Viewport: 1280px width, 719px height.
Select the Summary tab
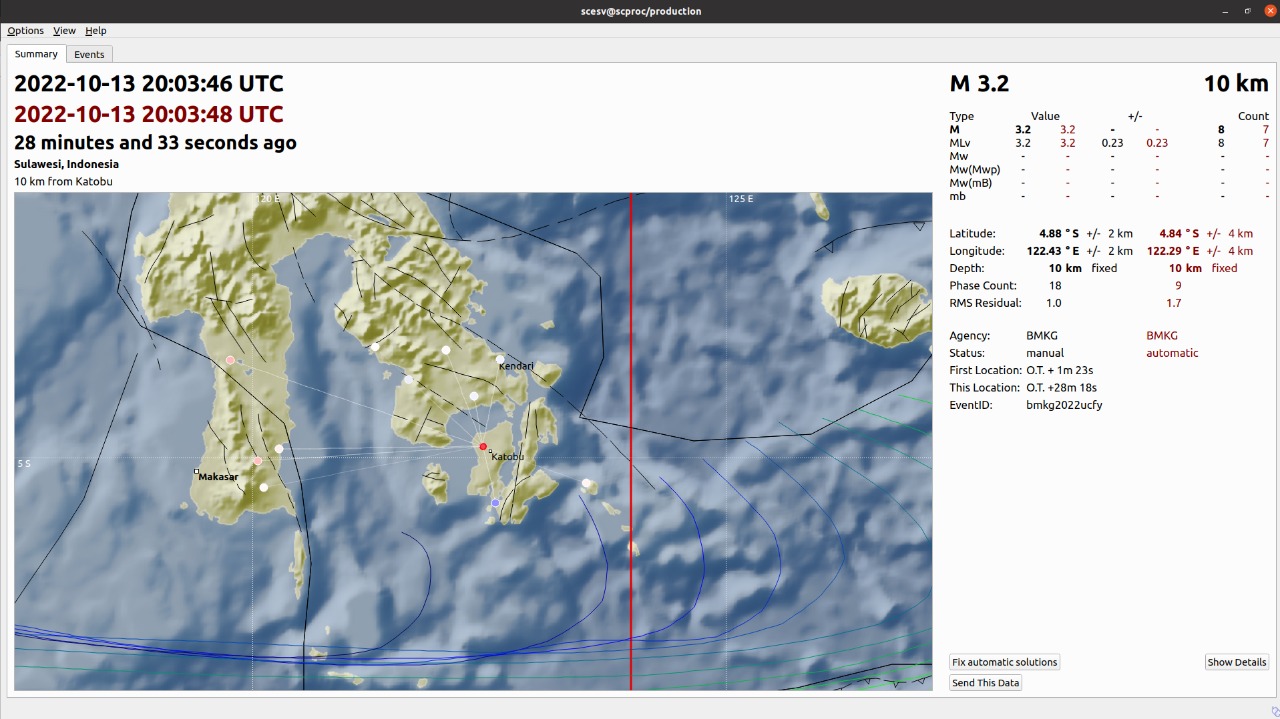click(x=36, y=54)
